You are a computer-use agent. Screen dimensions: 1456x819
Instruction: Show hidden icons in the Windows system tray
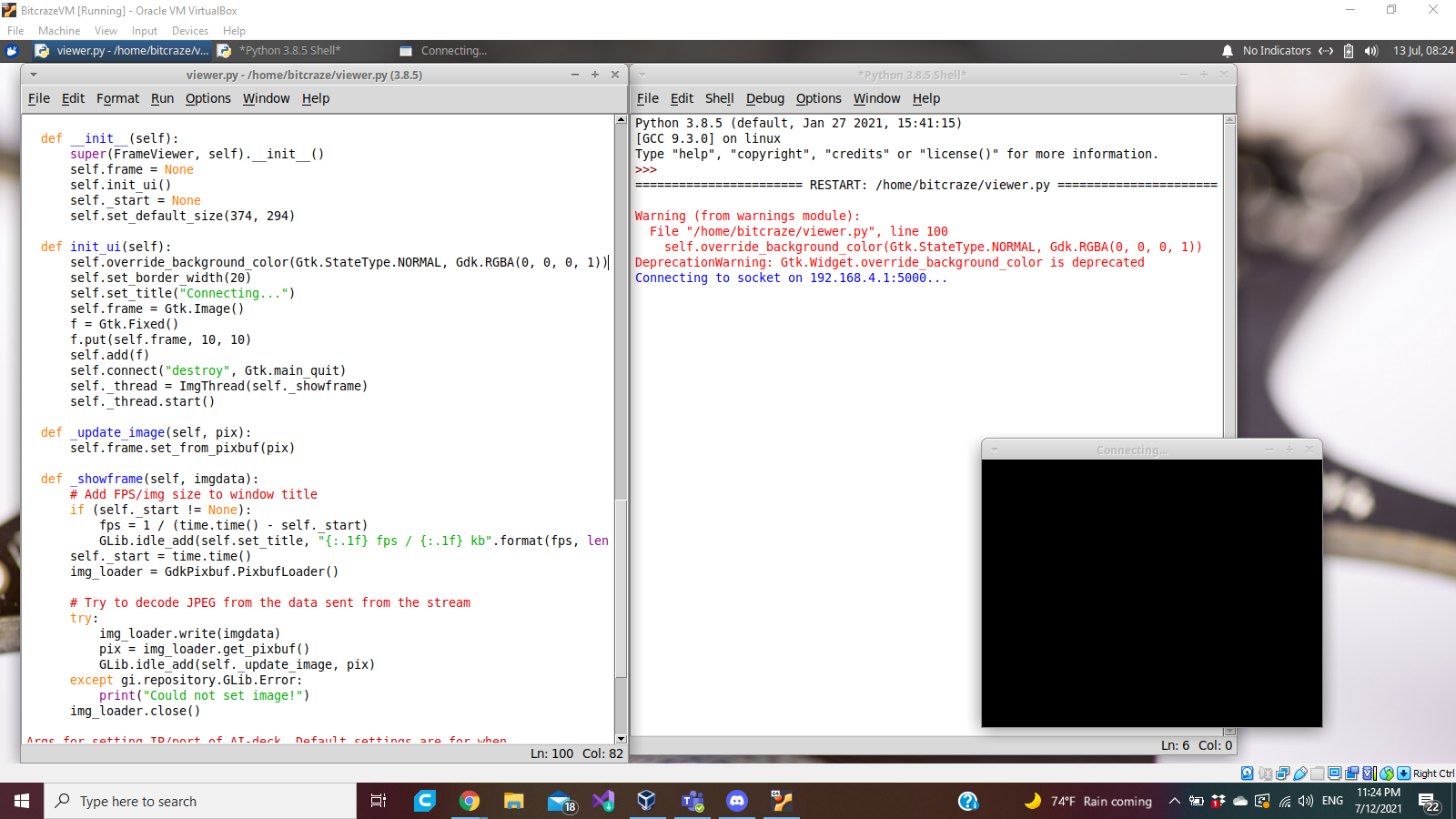[1174, 801]
